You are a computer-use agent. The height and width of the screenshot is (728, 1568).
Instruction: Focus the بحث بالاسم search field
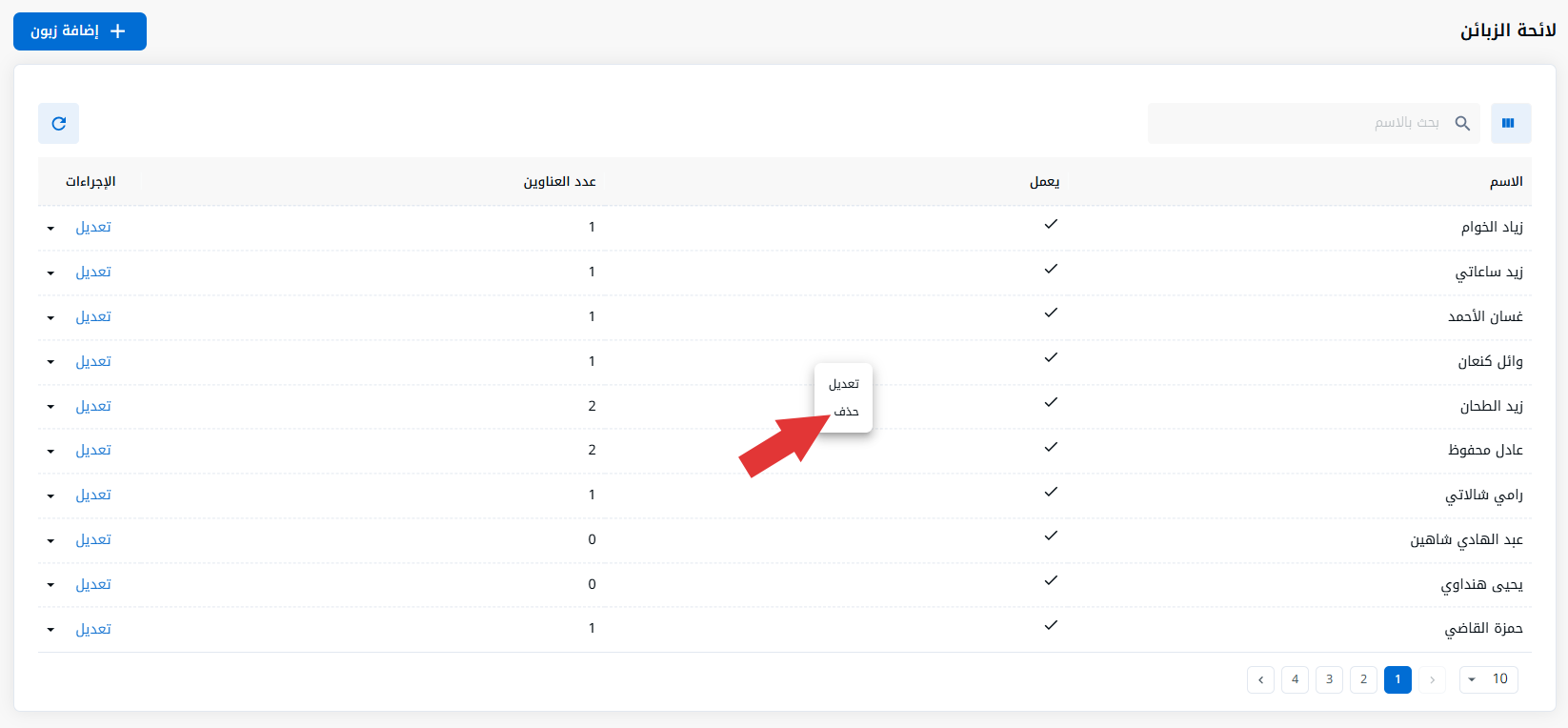coord(1314,123)
